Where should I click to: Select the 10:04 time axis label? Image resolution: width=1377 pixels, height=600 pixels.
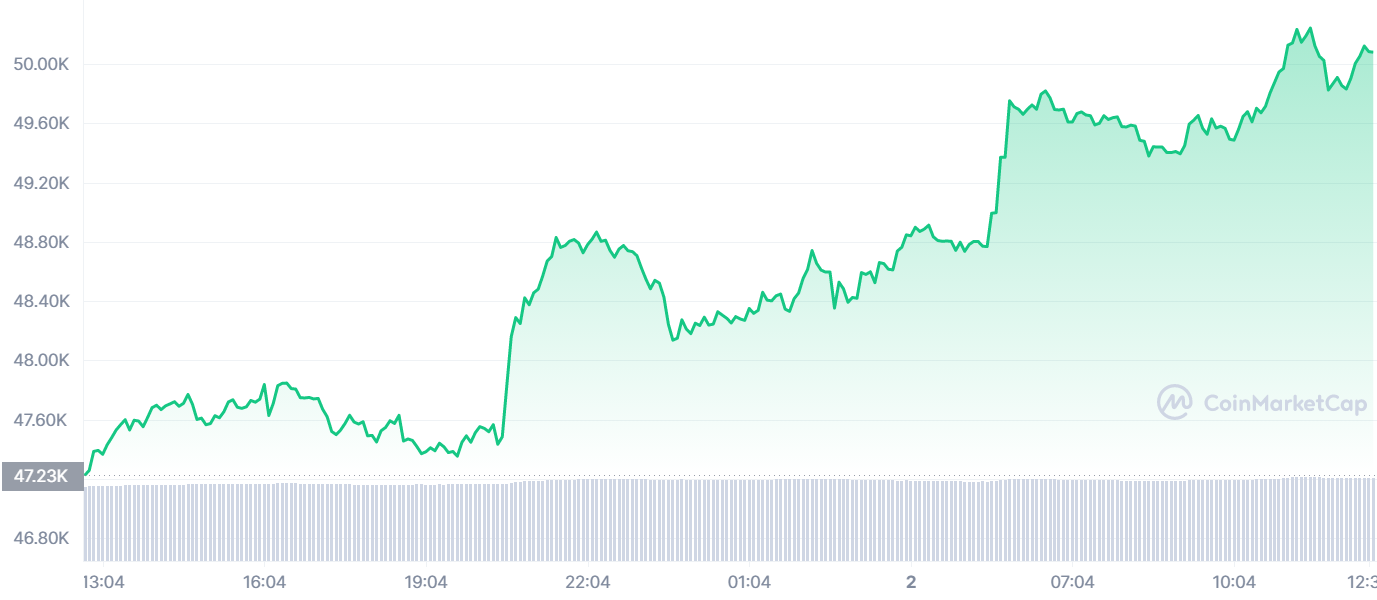point(1234,582)
